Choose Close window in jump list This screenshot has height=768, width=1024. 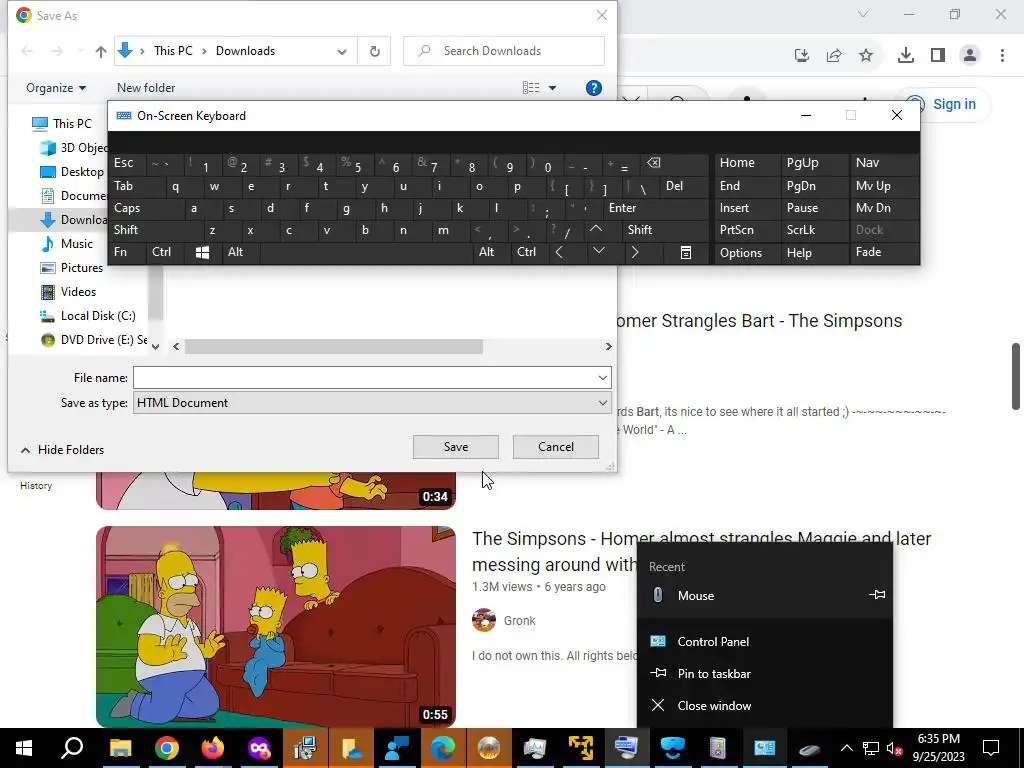point(765,706)
